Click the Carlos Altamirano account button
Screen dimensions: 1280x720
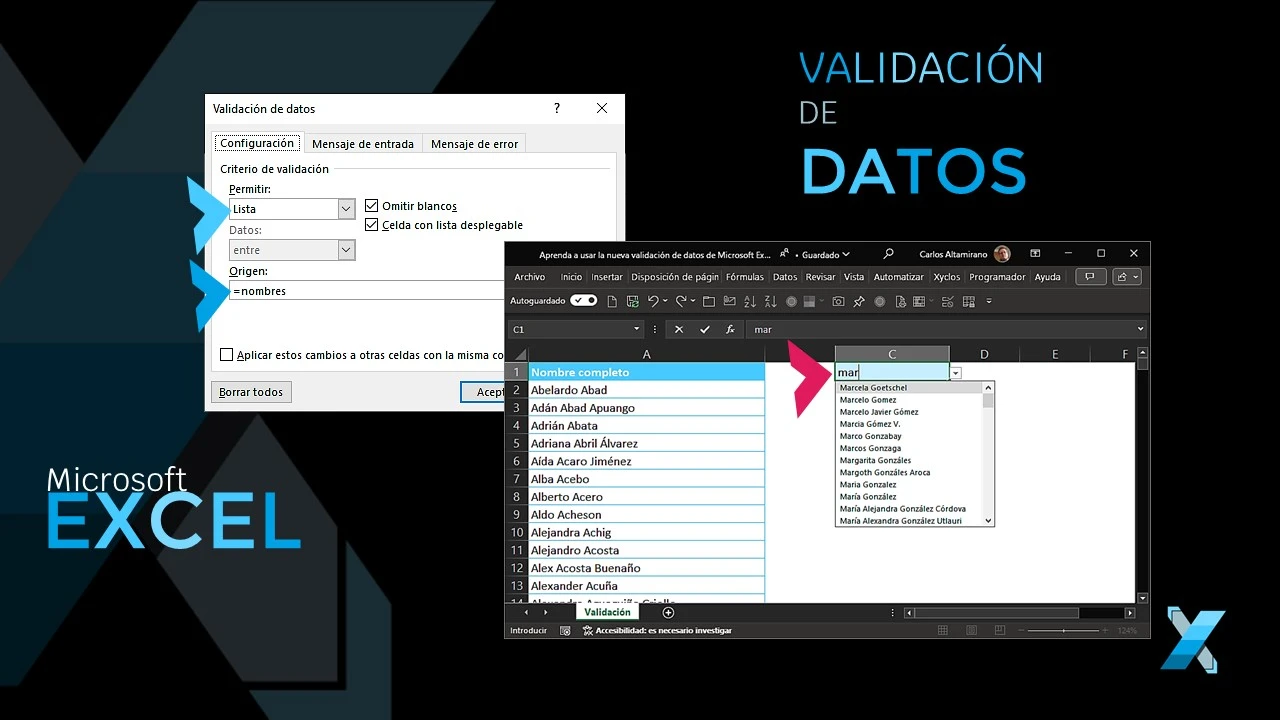(x=964, y=254)
